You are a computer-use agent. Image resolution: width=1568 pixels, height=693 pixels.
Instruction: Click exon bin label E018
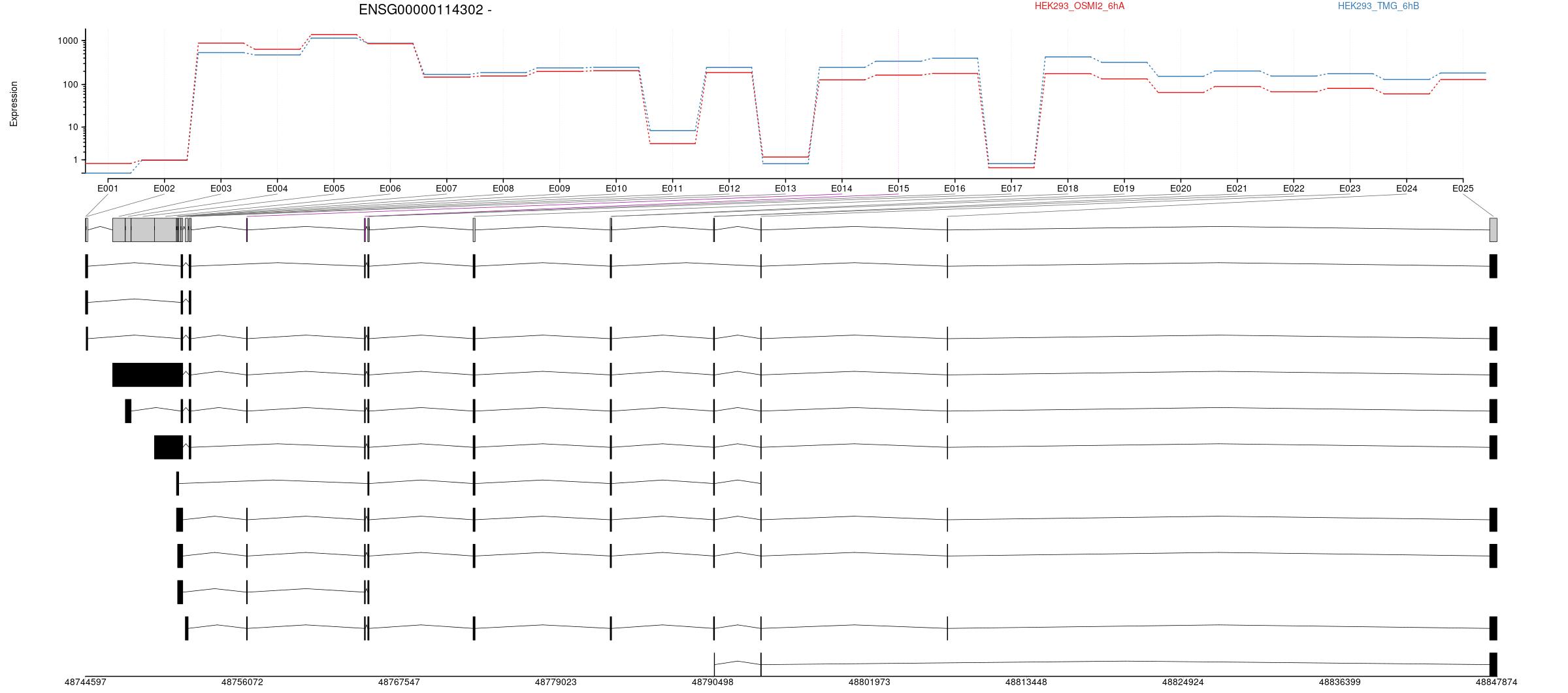pyautogui.click(x=1068, y=189)
